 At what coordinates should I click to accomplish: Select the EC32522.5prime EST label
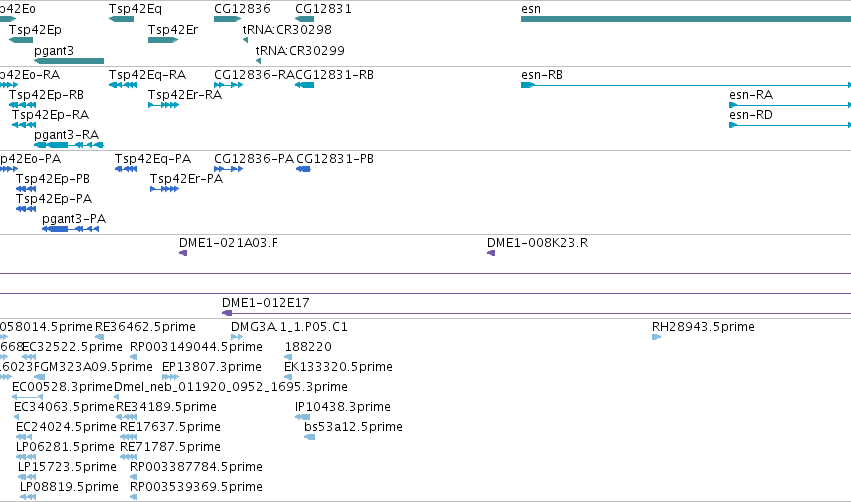coord(72,346)
